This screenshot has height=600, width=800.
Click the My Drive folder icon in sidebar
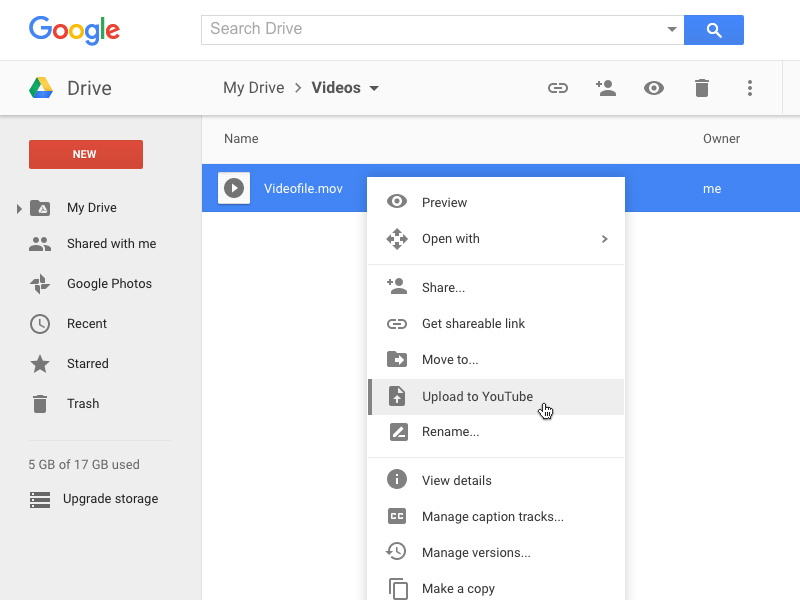coord(40,208)
